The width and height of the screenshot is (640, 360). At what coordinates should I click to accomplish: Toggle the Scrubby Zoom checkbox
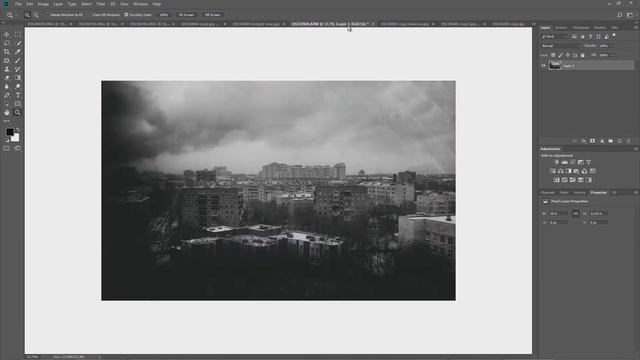126,15
